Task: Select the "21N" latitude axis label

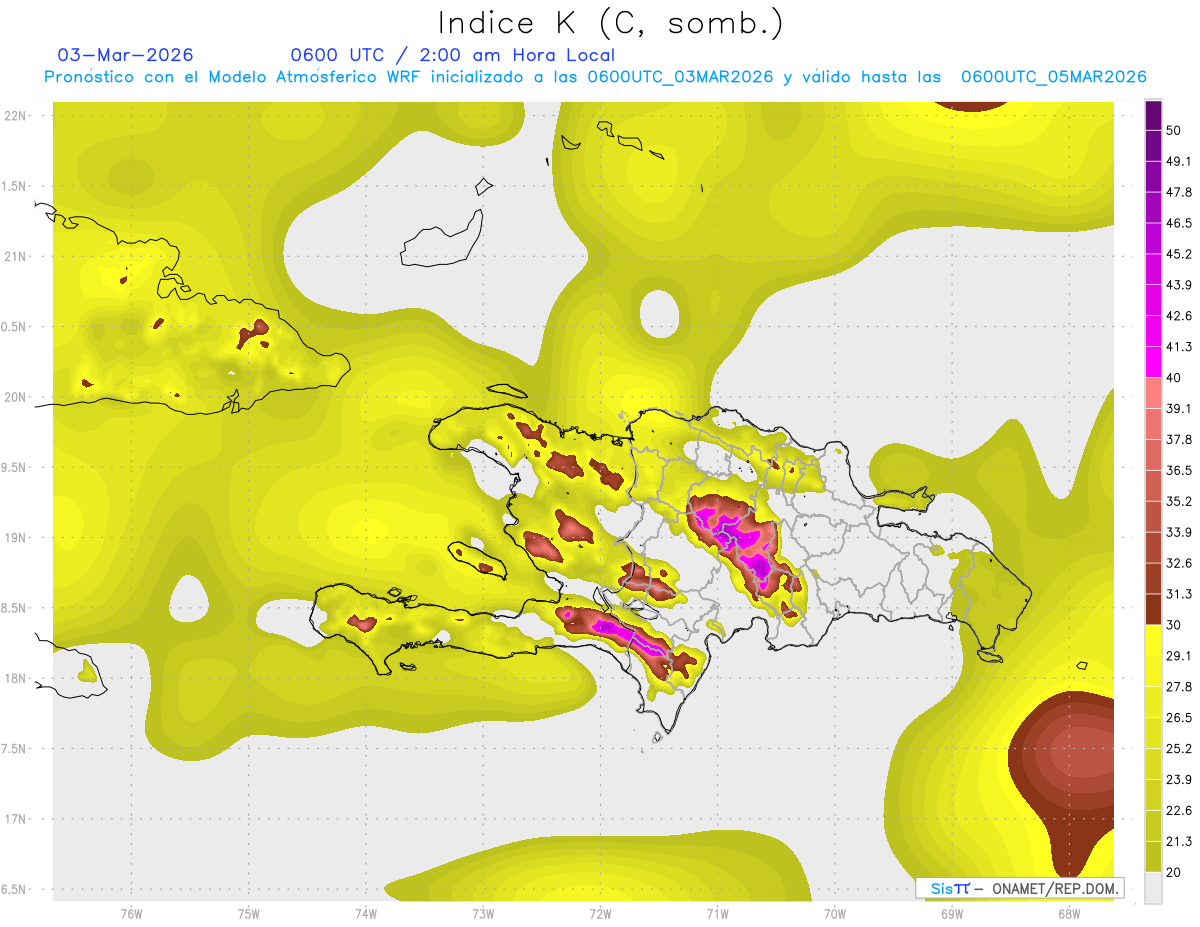Action: (14, 257)
